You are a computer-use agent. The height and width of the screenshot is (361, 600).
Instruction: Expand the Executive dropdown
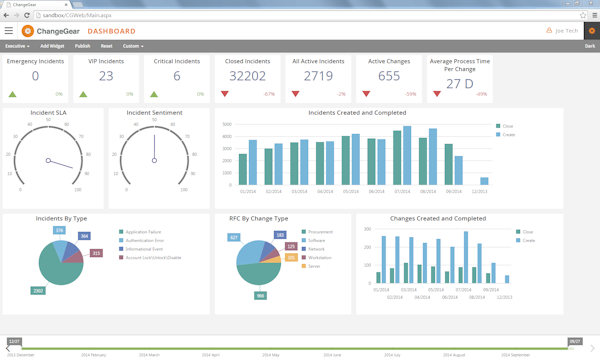click(x=17, y=46)
